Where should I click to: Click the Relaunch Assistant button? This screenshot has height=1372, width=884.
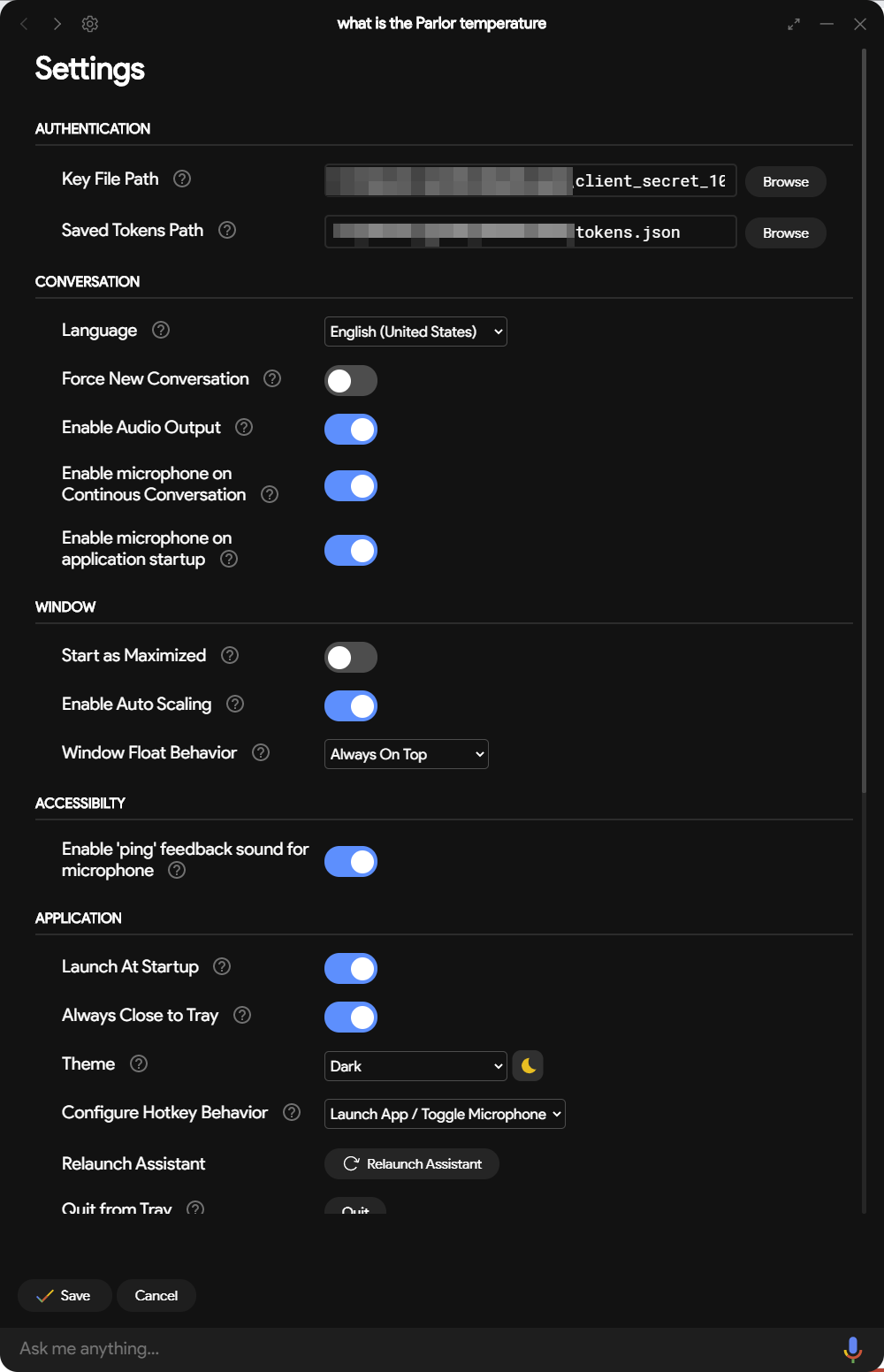point(411,1163)
